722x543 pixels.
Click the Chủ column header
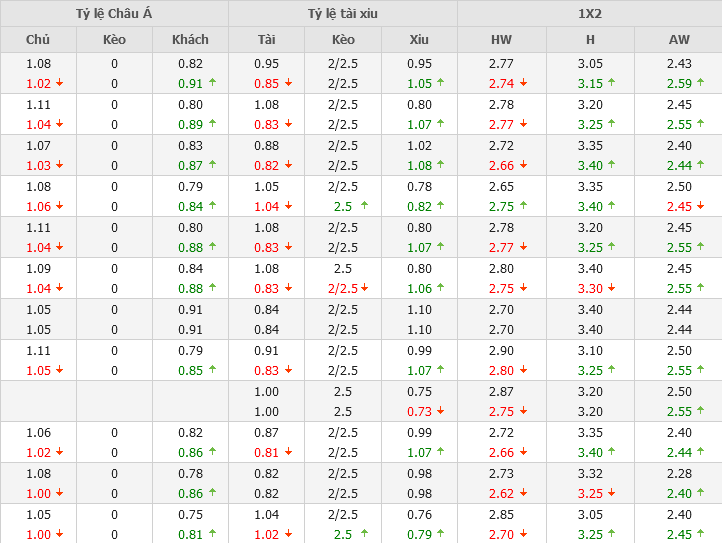(38, 40)
